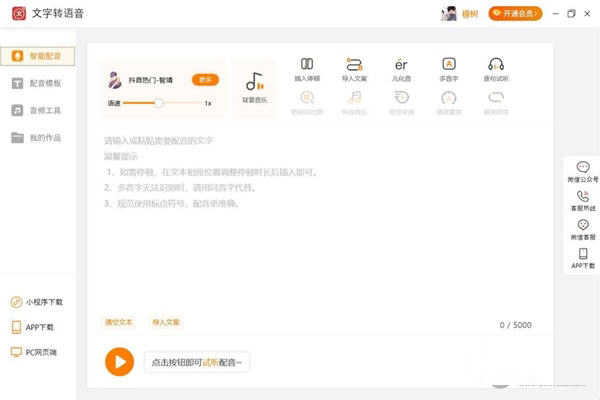Click the ér 儿化音 icon

click(x=401, y=64)
